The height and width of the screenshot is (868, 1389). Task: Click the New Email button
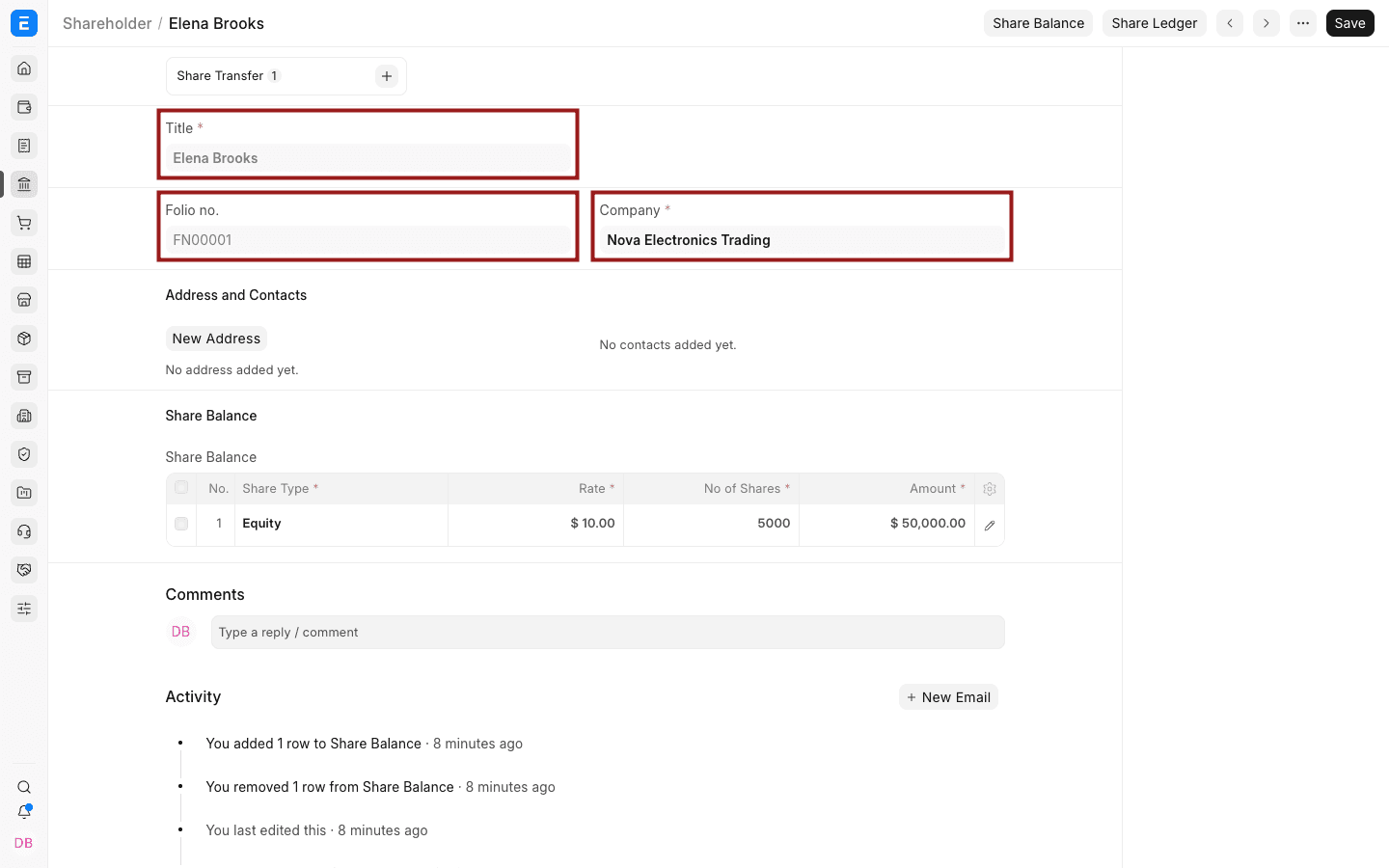click(x=948, y=697)
